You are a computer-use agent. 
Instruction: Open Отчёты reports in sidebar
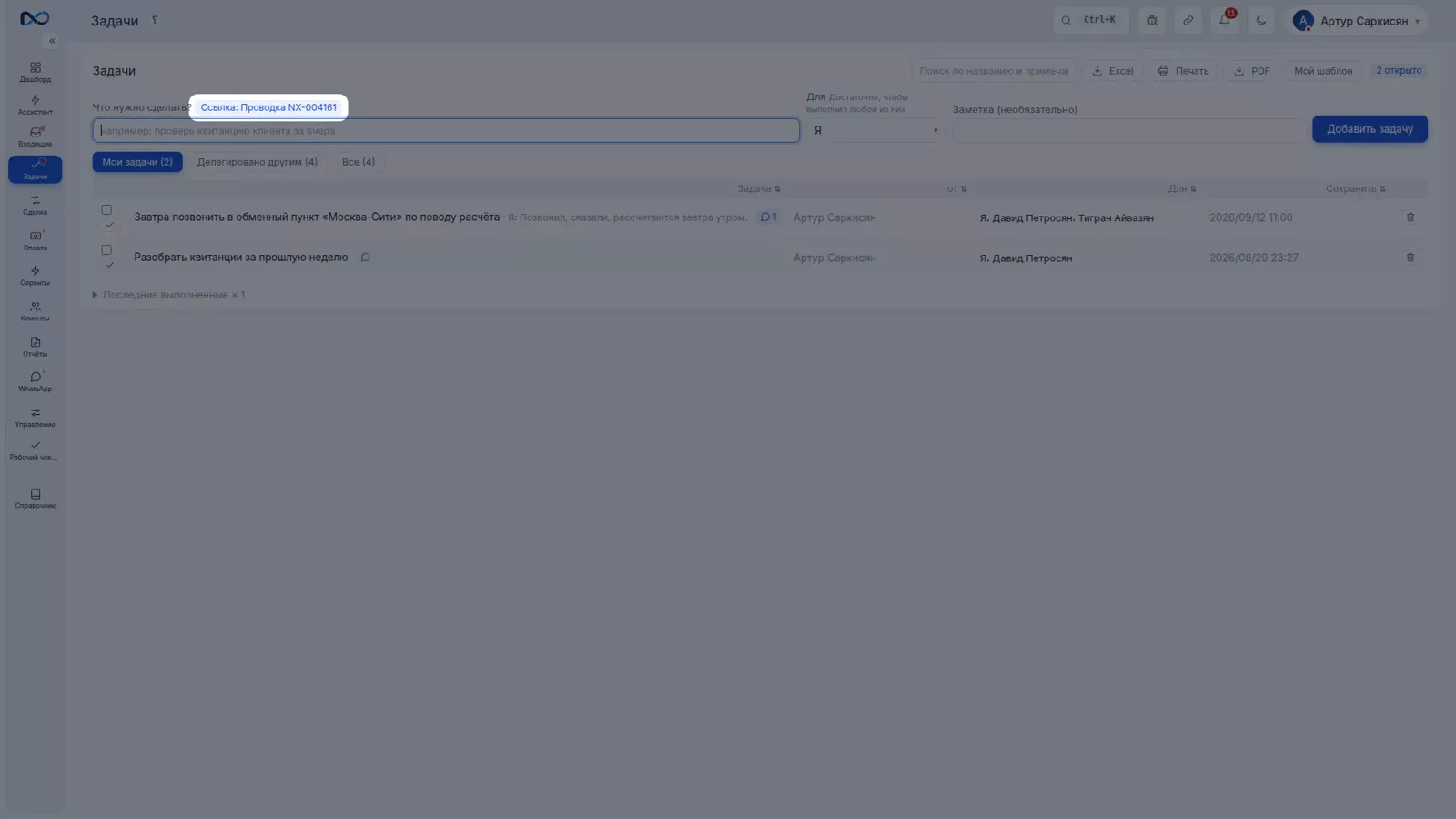(35, 347)
